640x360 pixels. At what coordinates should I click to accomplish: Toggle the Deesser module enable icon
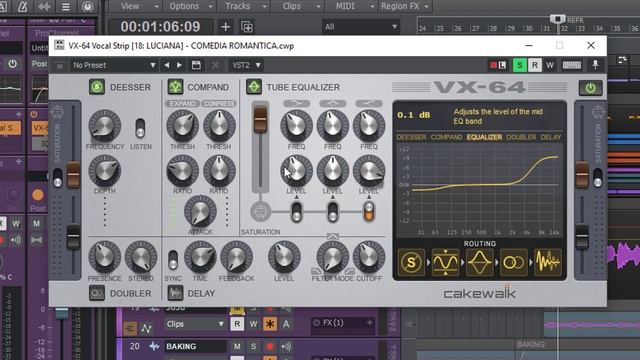pos(97,87)
